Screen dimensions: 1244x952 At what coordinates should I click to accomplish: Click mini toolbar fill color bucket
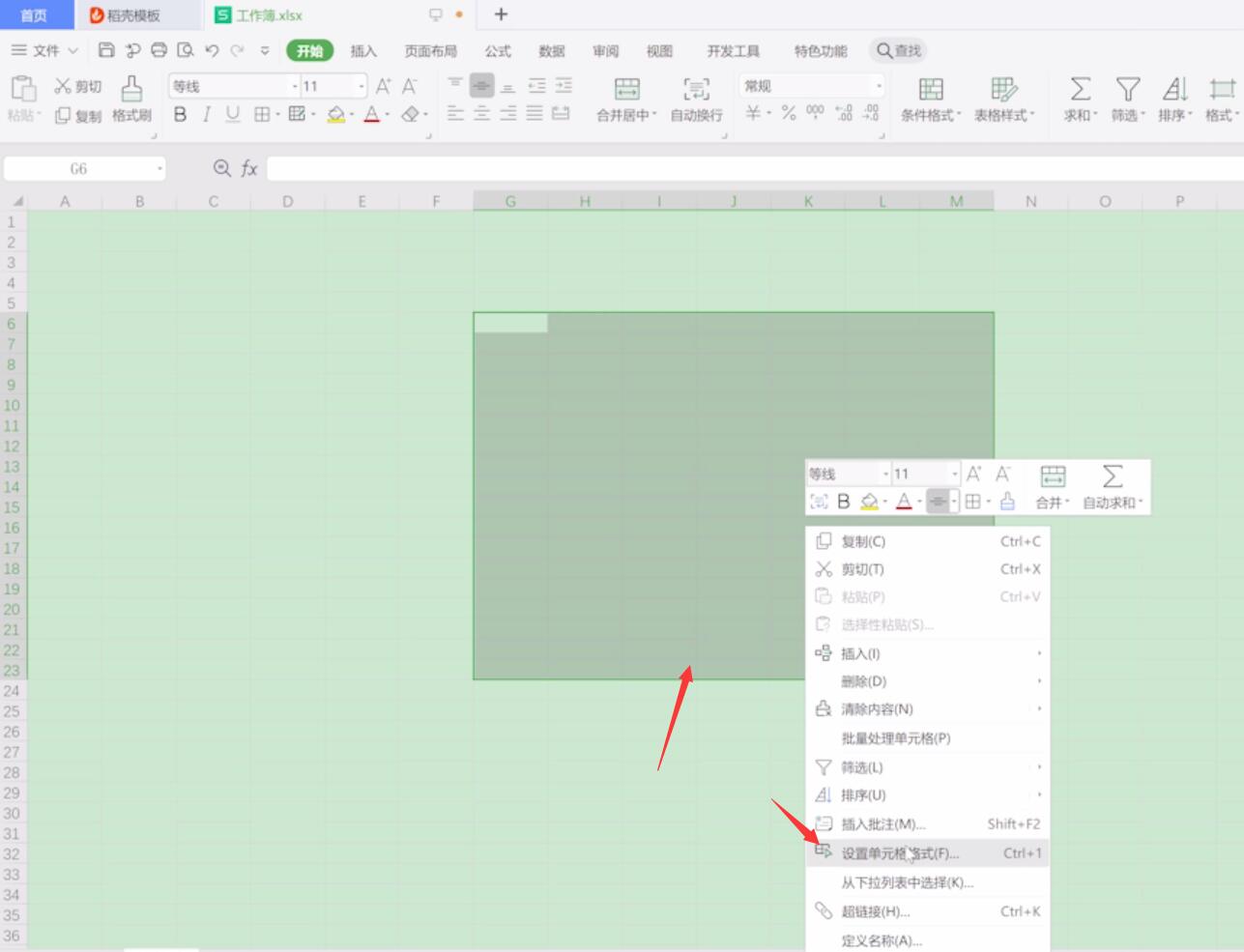(x=869, y=501)
